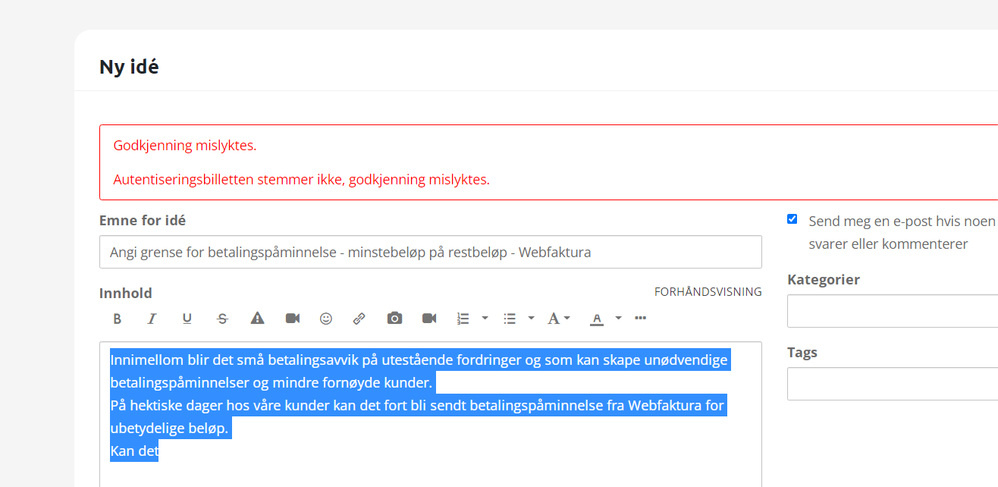The image size is (998, 487).
Task: Click video camera icon beside numbered list
Action: click(x=429, y=318)
